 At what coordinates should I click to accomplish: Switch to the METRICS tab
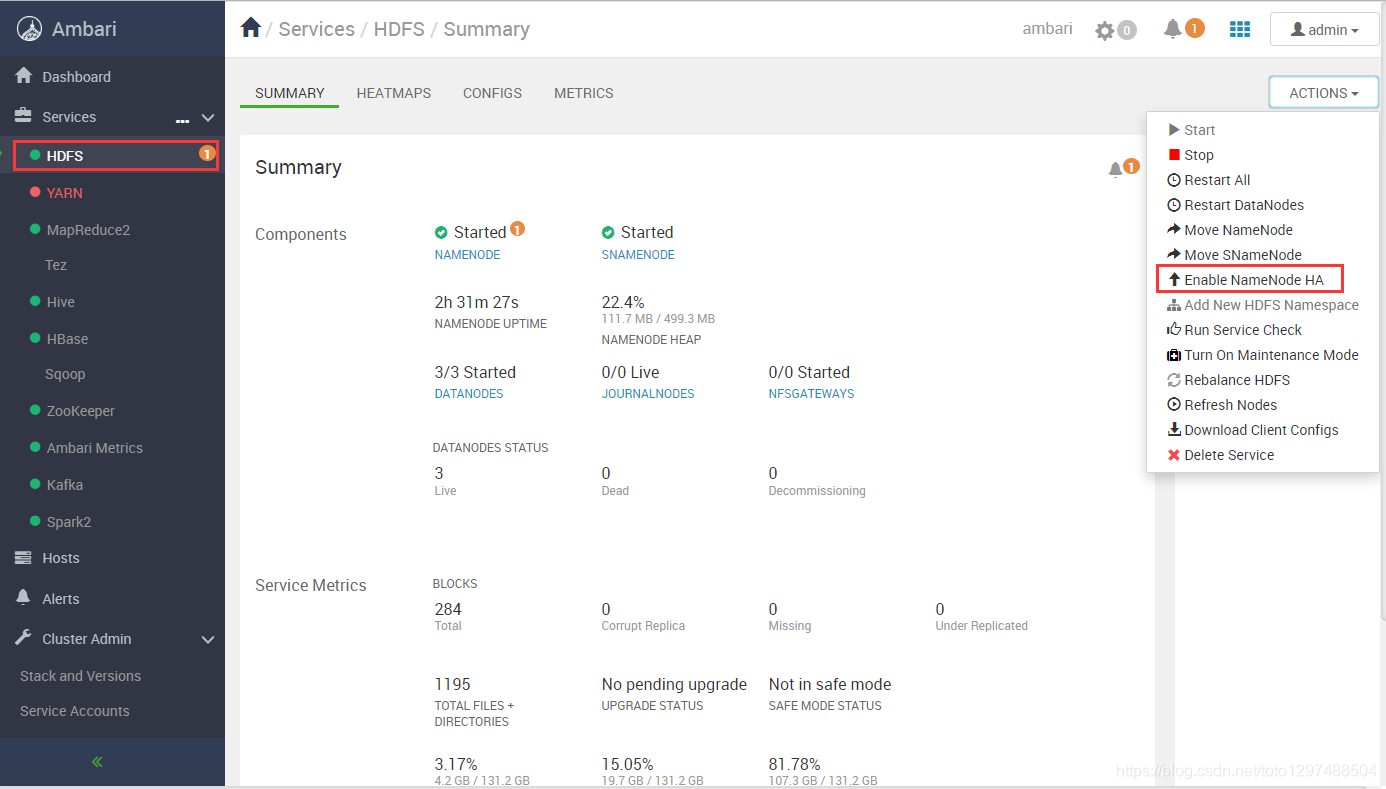point(584,93)
